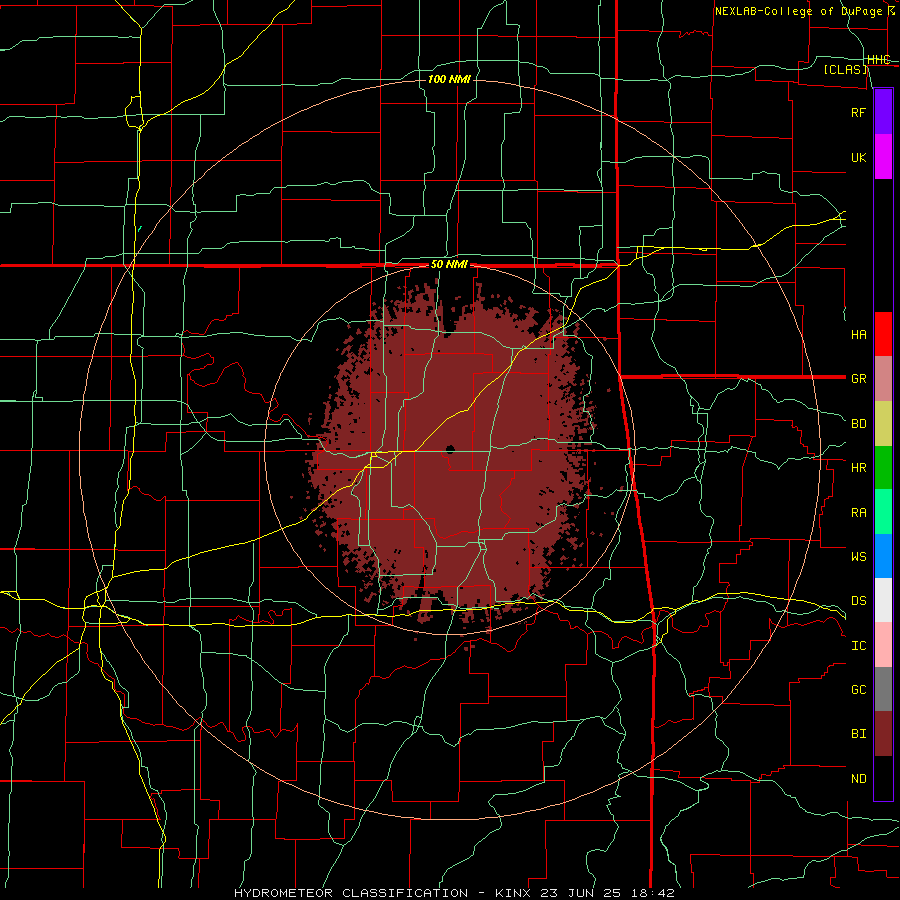Screen dimensions: 900x900
Task: Click the 18:42 timestamp
Action: tap(655, 893)
